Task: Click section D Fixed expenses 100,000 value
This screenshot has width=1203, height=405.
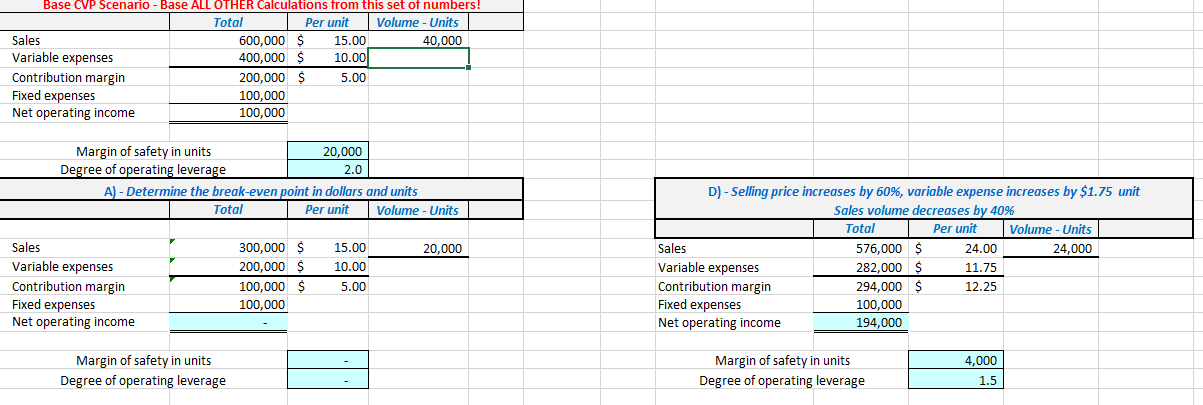Action: coord(860,304)
